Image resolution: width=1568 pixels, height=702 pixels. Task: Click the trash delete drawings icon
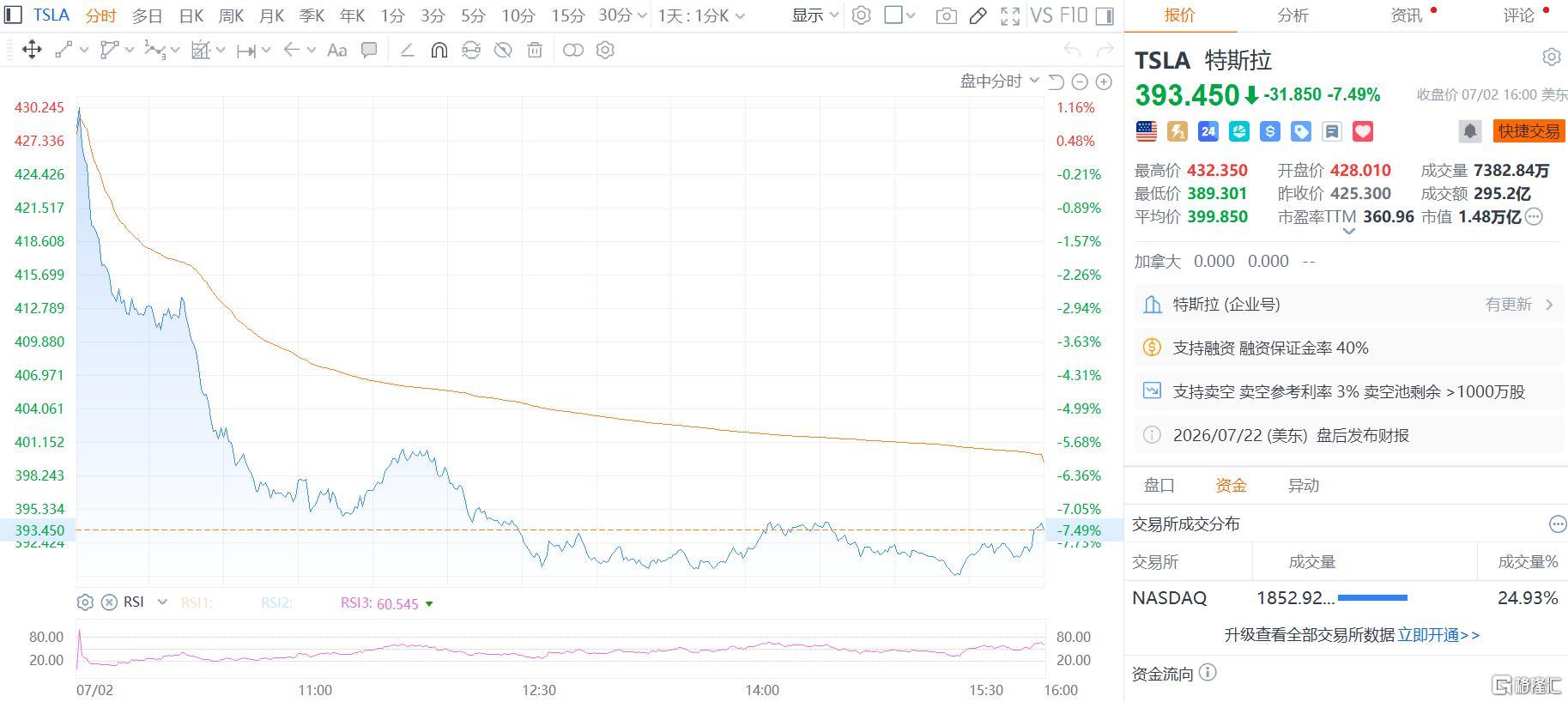point(535,50)
